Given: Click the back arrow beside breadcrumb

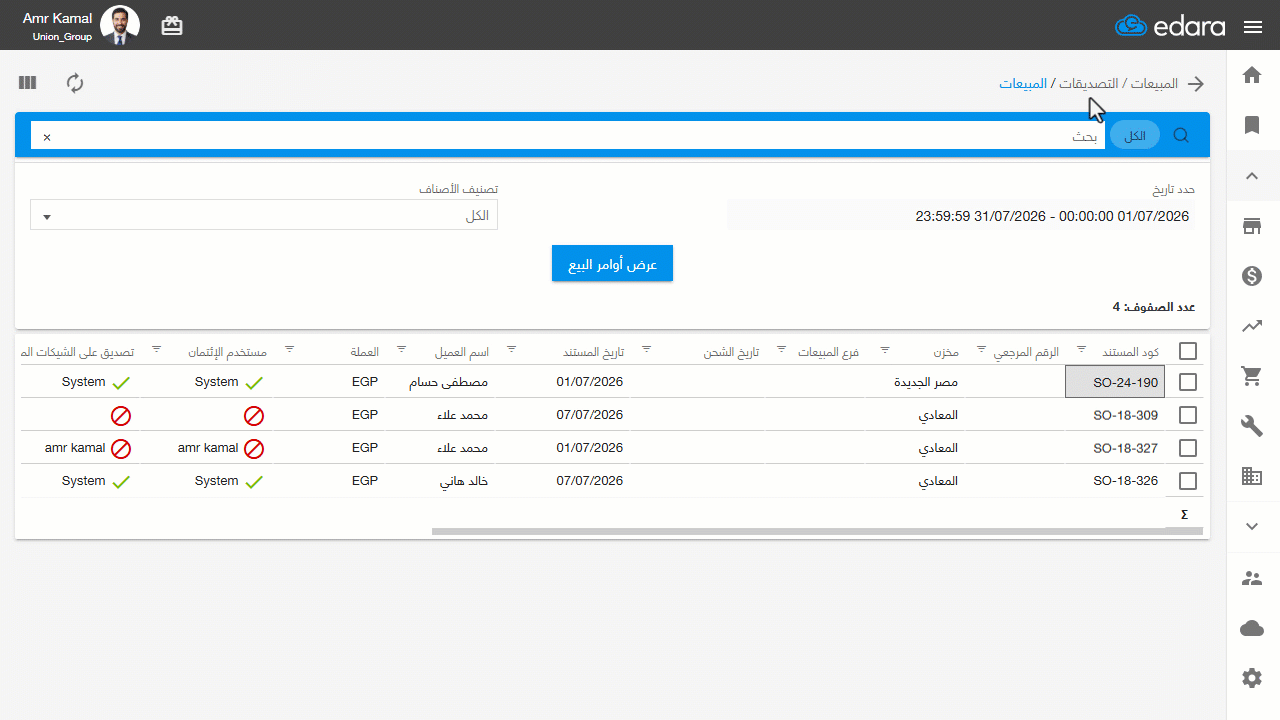Looking at the screenshot, I should (x=1195, y=84).
